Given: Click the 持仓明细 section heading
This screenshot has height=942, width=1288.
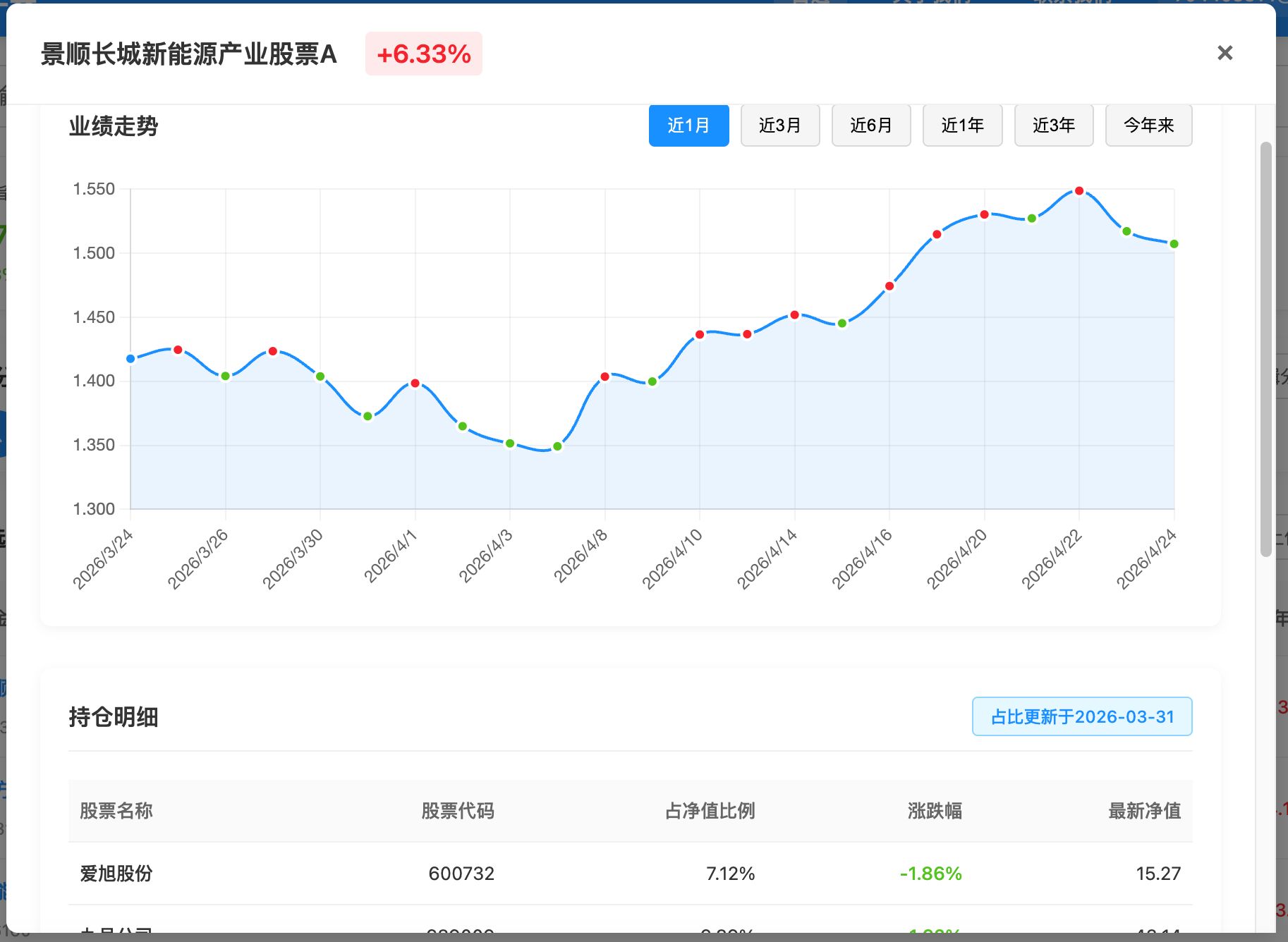Looking at the screenshot, I should click(114, 717).
